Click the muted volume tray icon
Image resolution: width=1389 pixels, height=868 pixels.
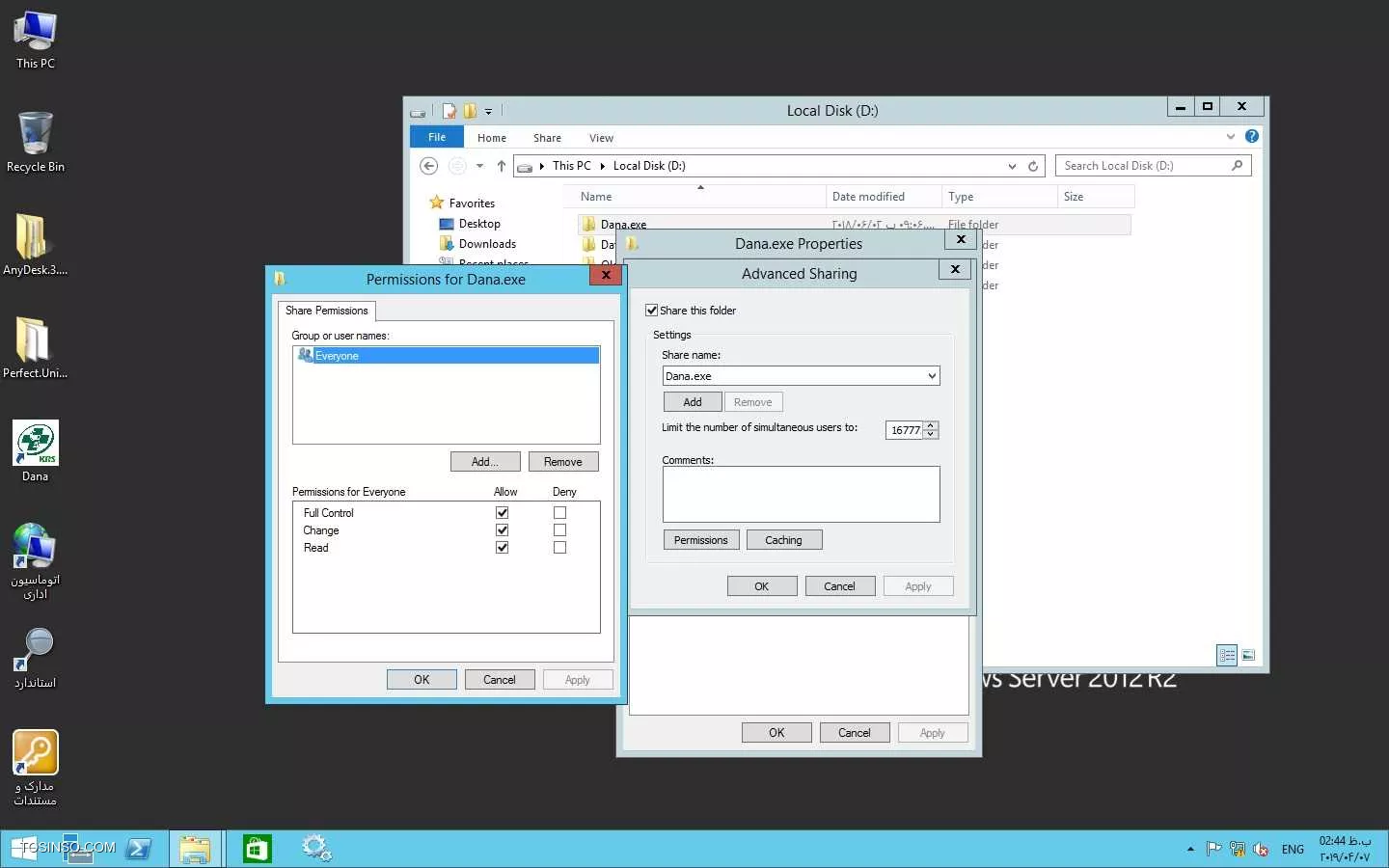click(1261, 850)
